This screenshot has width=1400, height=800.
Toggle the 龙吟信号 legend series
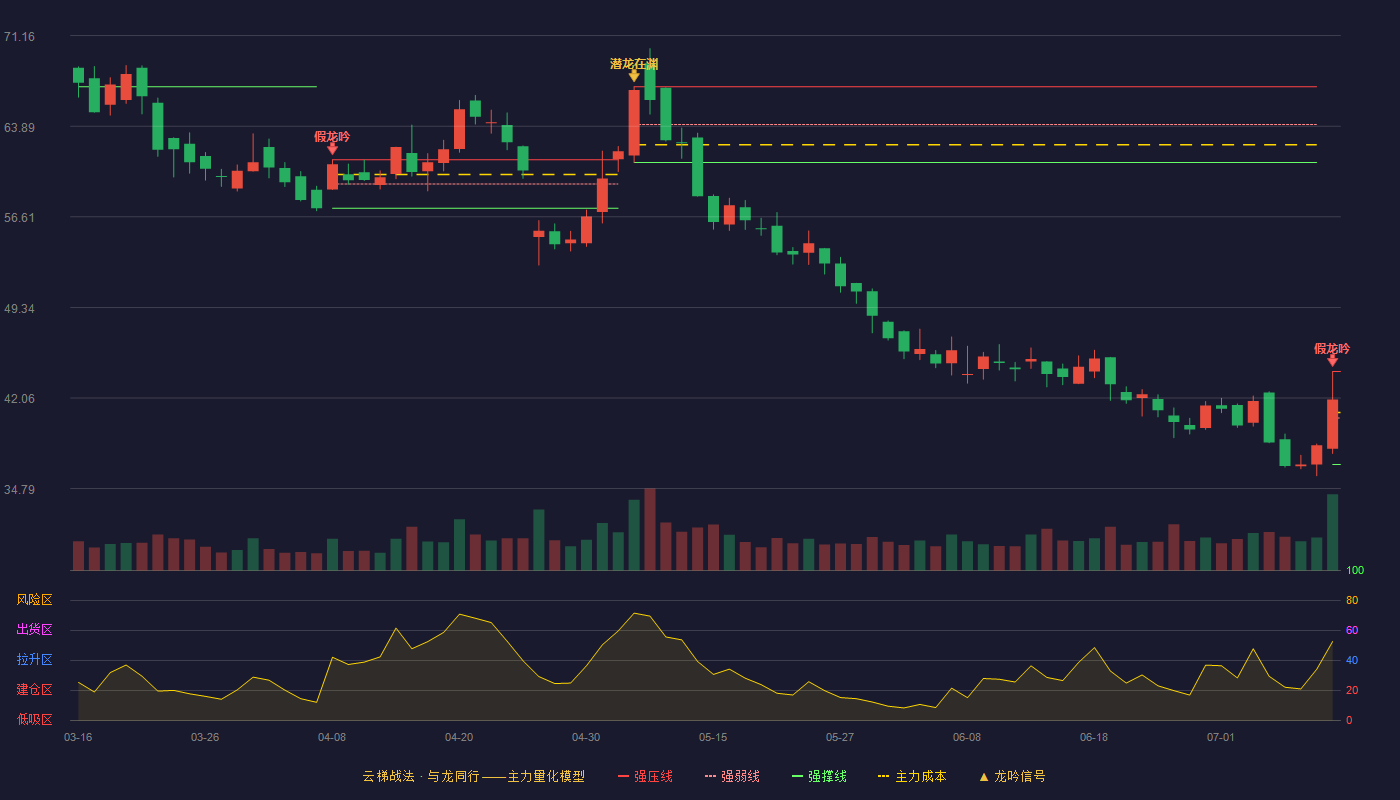click(1012, 776)
